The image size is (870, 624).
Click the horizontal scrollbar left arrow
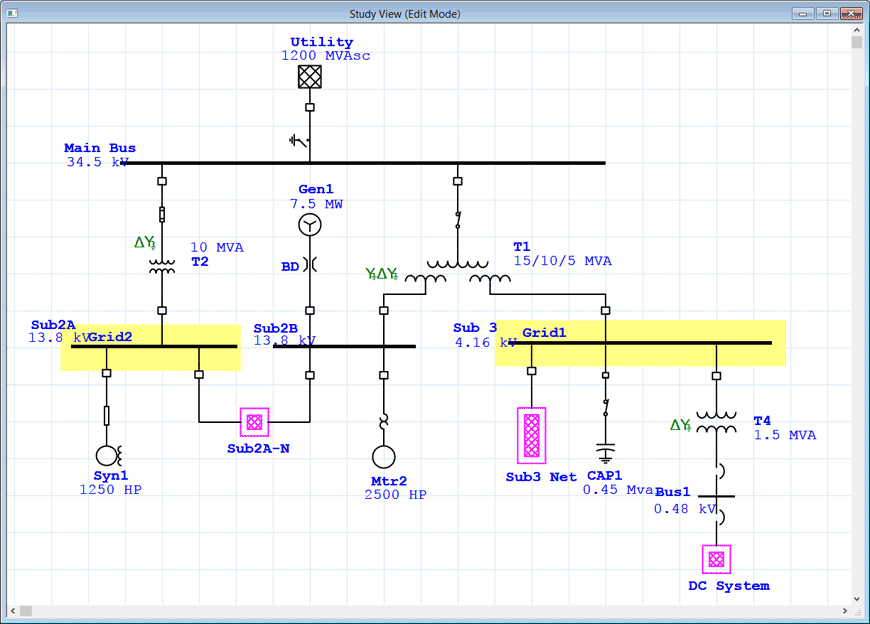pyautogui.click(x=13, y=611)
